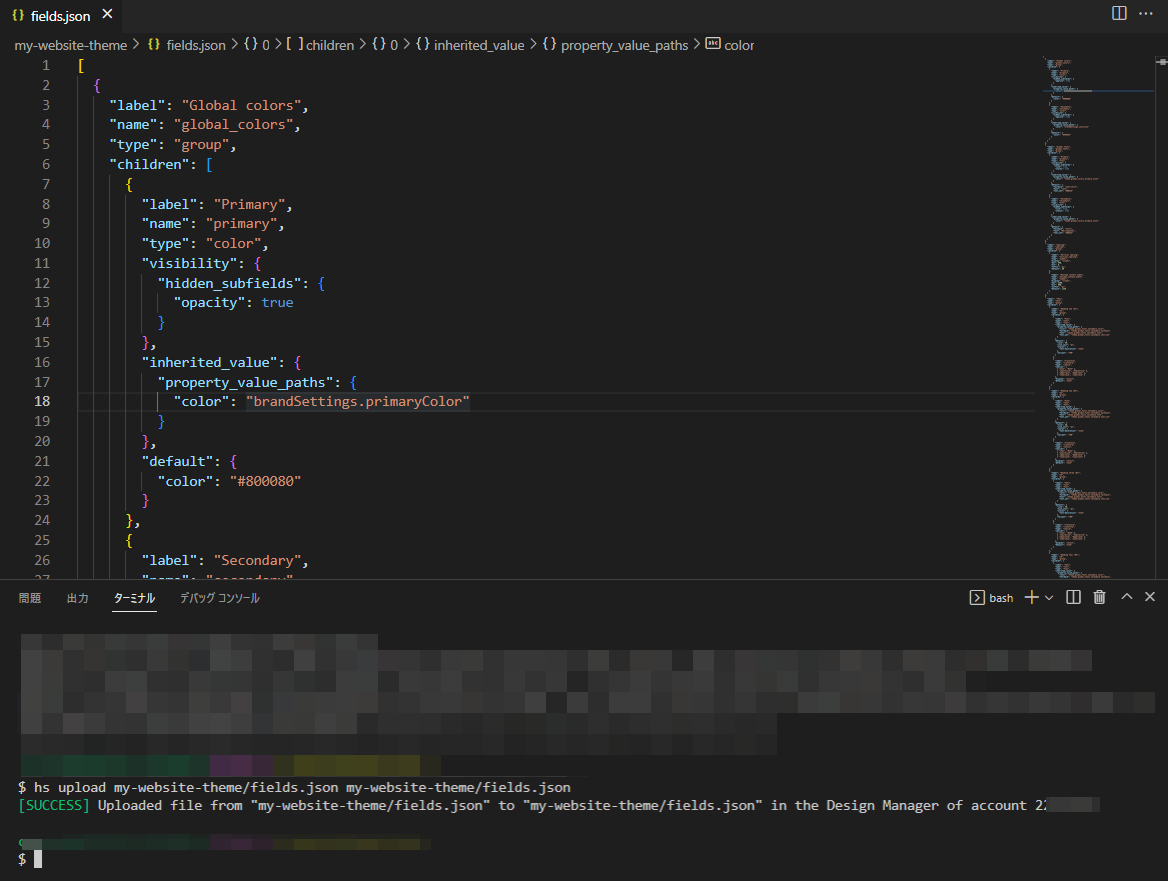Maximize the panel with the up chevron
This screenshot has width=1168, height=881.
[1127, 597]
